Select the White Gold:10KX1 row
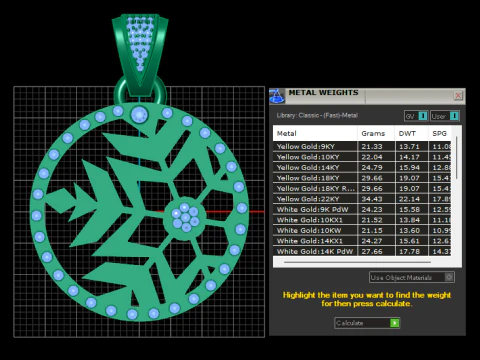The height and width of the screenshot is (360, 480). (362, 220)
